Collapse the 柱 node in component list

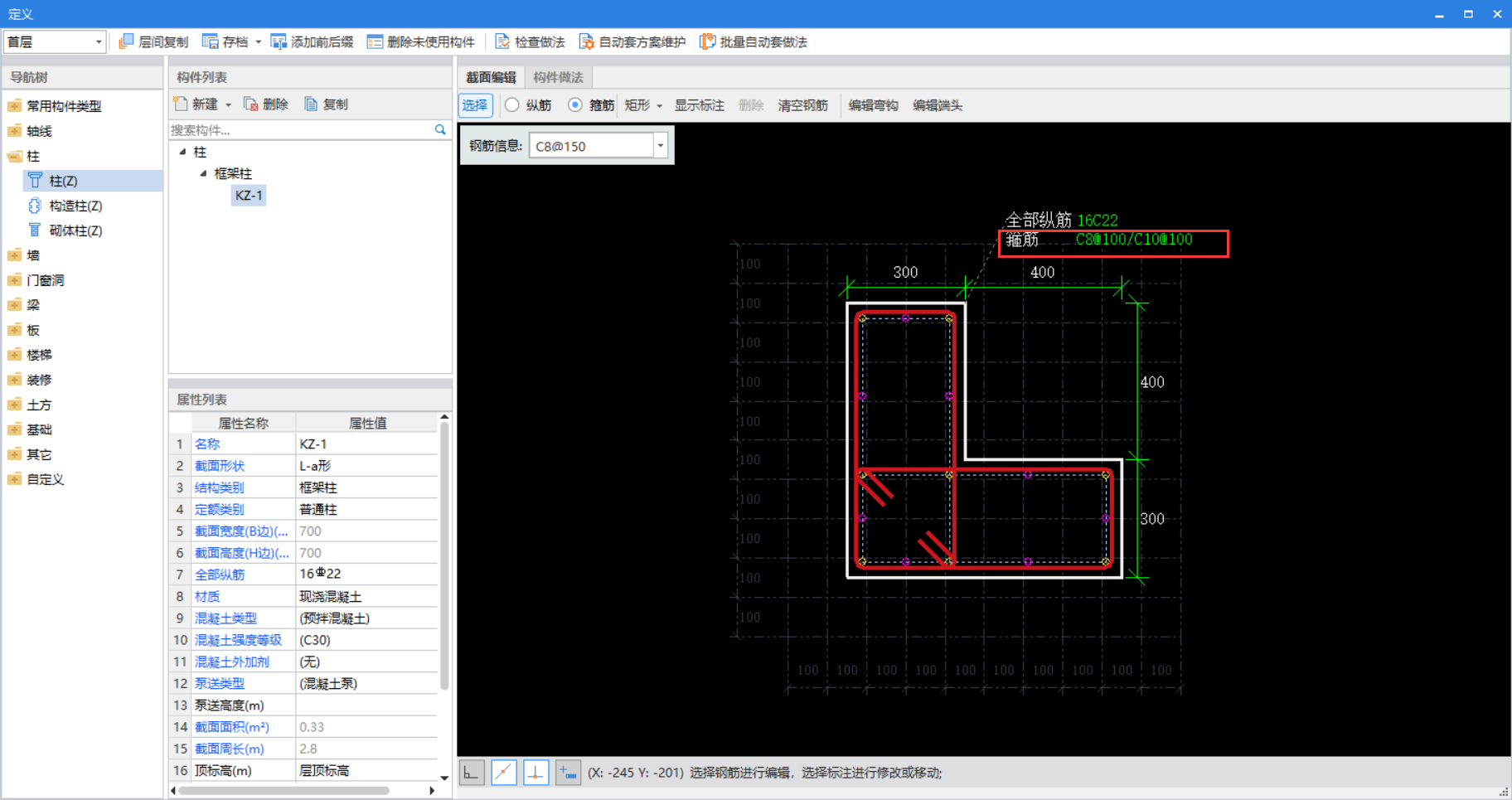pos(182,152)
